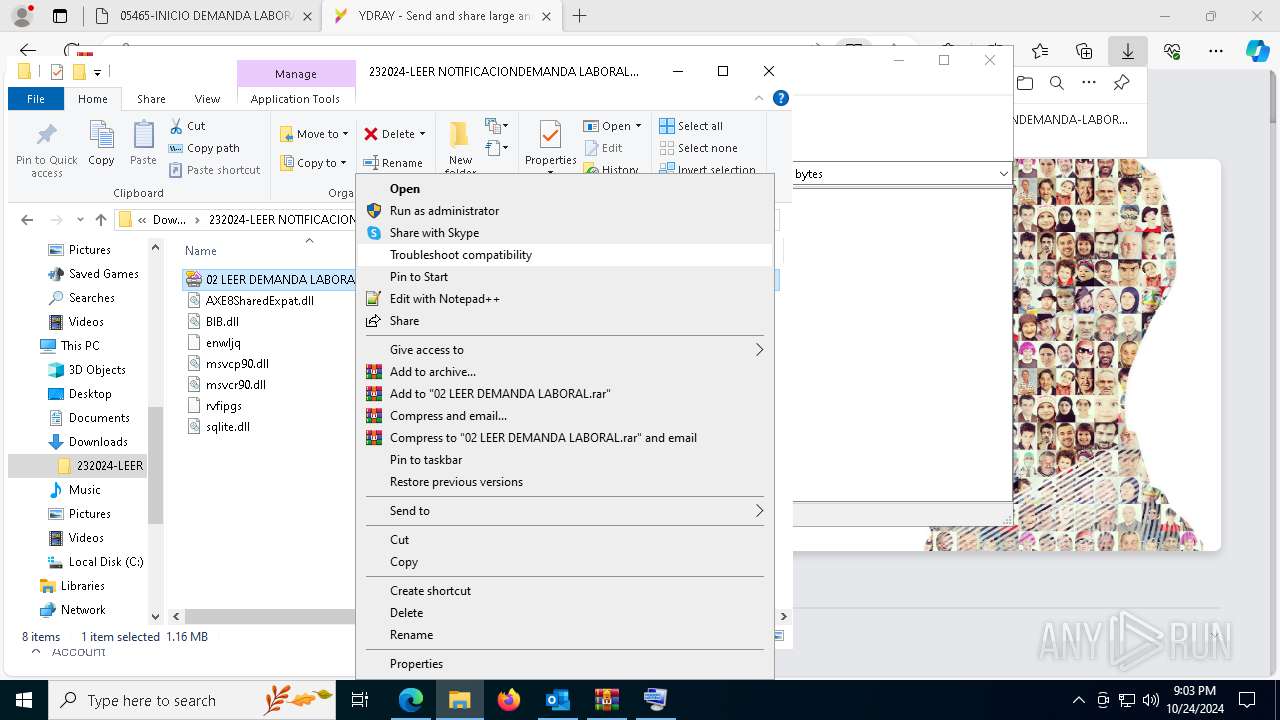Expand the Send to submenu
Image resolution: width=1280 pixels, height=720 pixels.
pyautogui.click(x=565, y=511)
